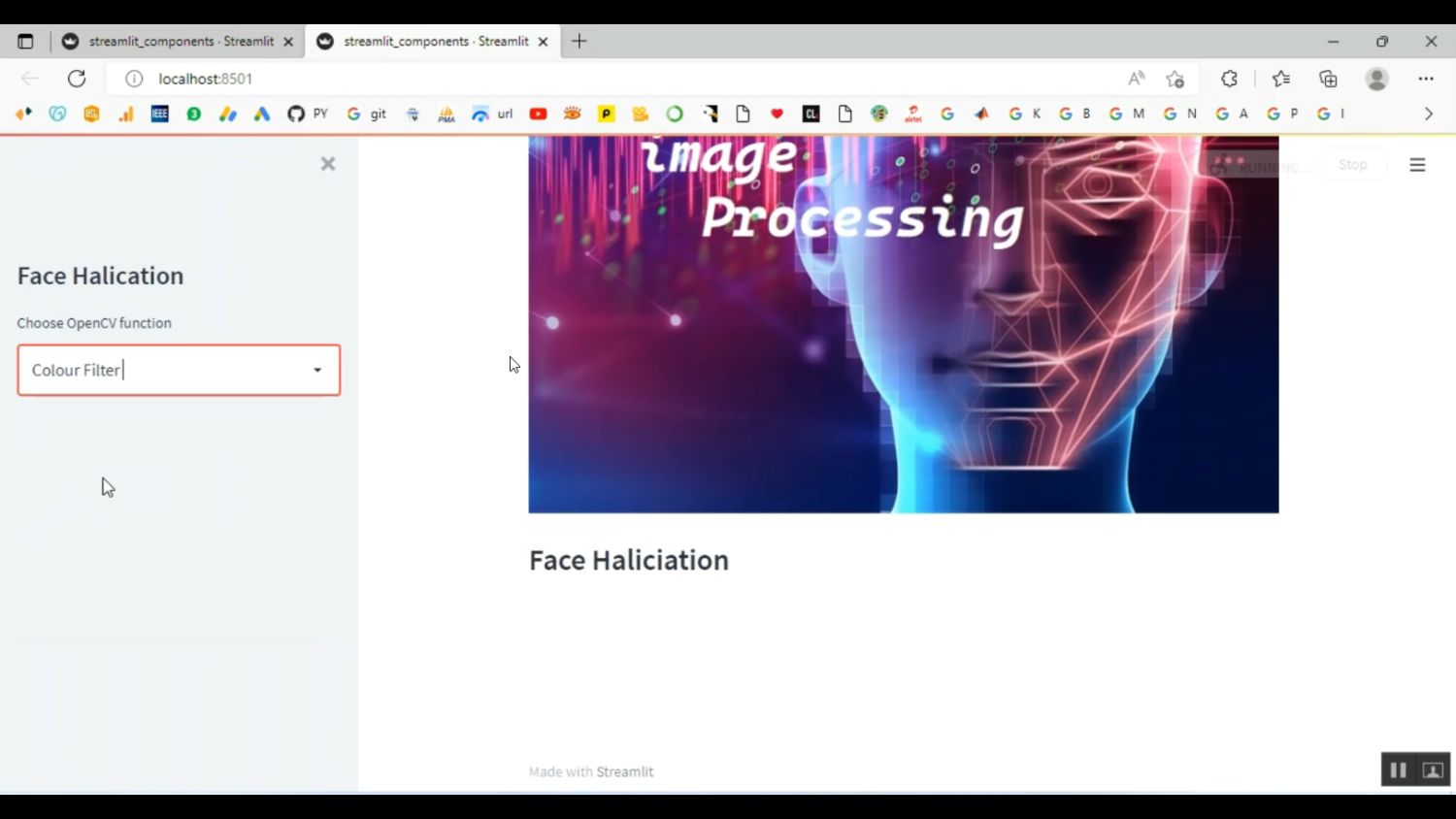The image size is (1456, 819).
Task: Toggle the site information icon in address bar
Action: coord(133,79)
